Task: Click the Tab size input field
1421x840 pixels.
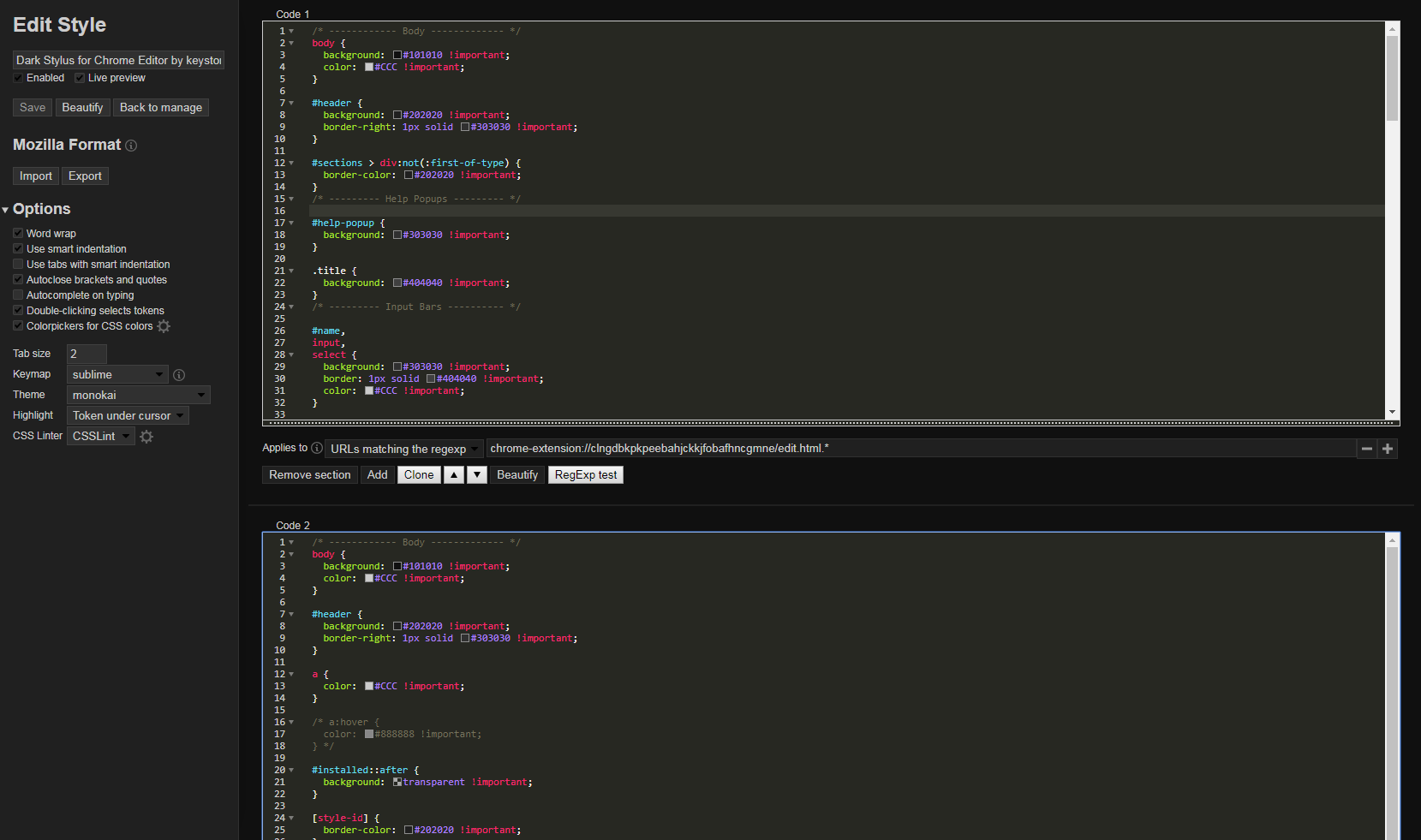Action: 87,354
